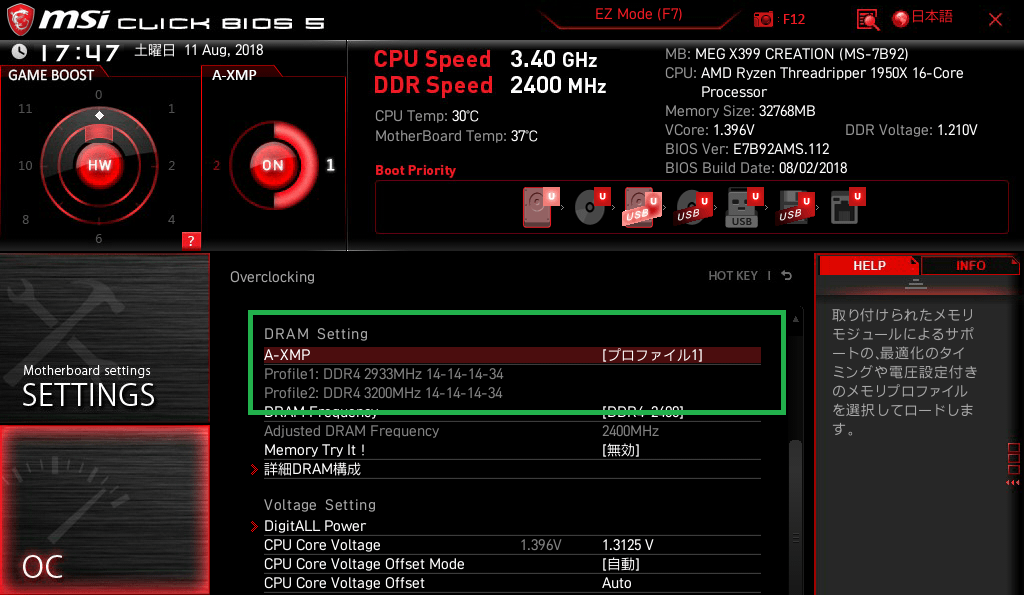This screenshot has width=1024, height=595.
Task: Open CPU Core Voltage Offset Mode [自動] dropdown
Action: click(620, 564)
